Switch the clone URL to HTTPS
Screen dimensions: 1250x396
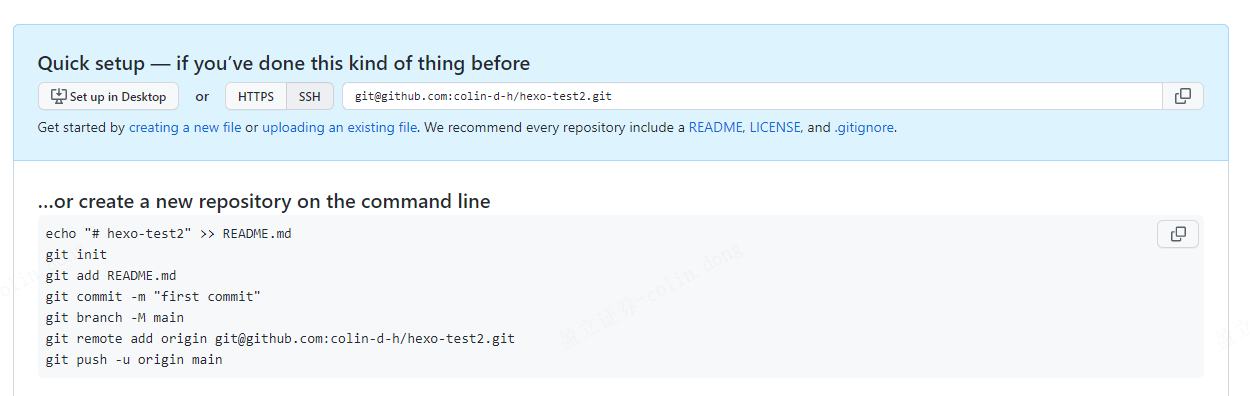point(256,97)
